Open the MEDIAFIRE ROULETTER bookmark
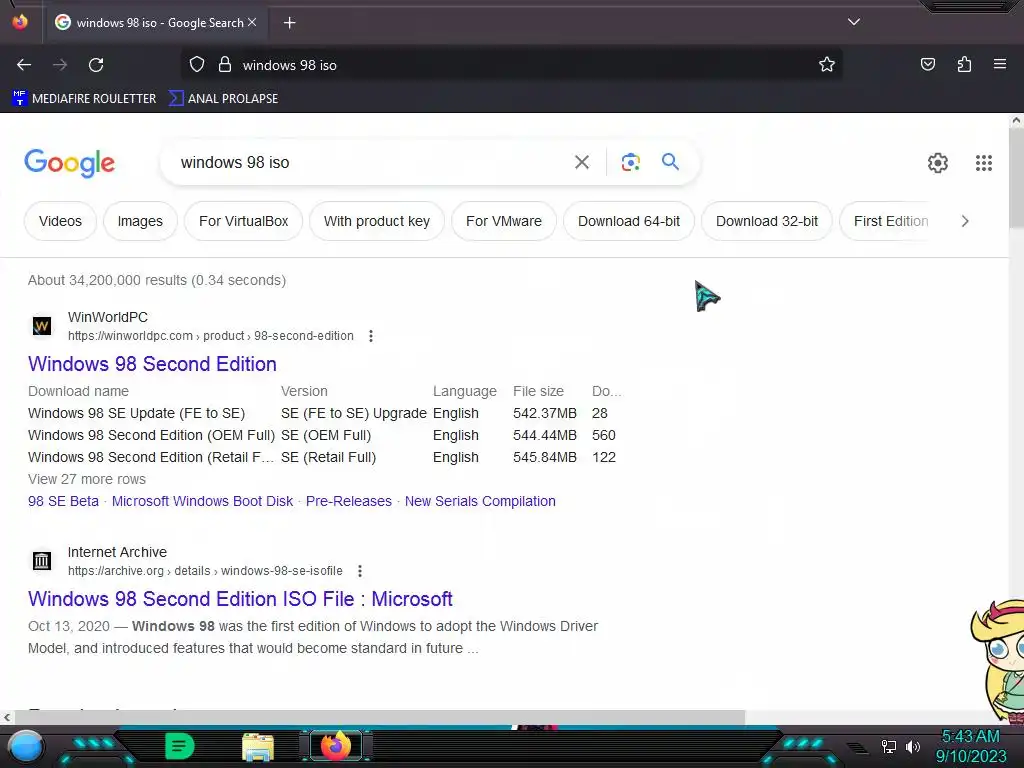1024x768 pixels. [x=84, y=99]
